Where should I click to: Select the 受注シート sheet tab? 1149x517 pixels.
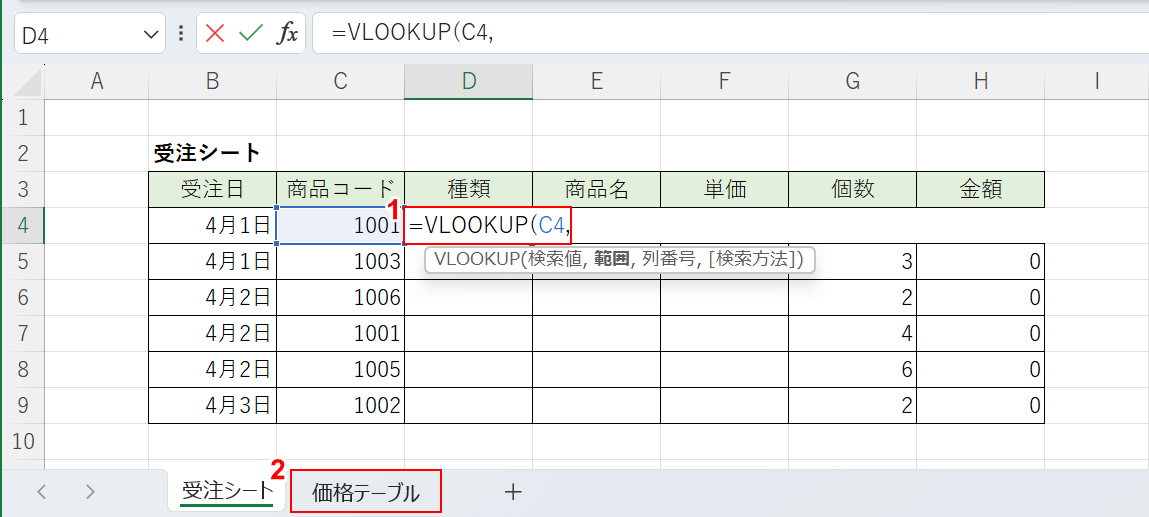[227, 491]
